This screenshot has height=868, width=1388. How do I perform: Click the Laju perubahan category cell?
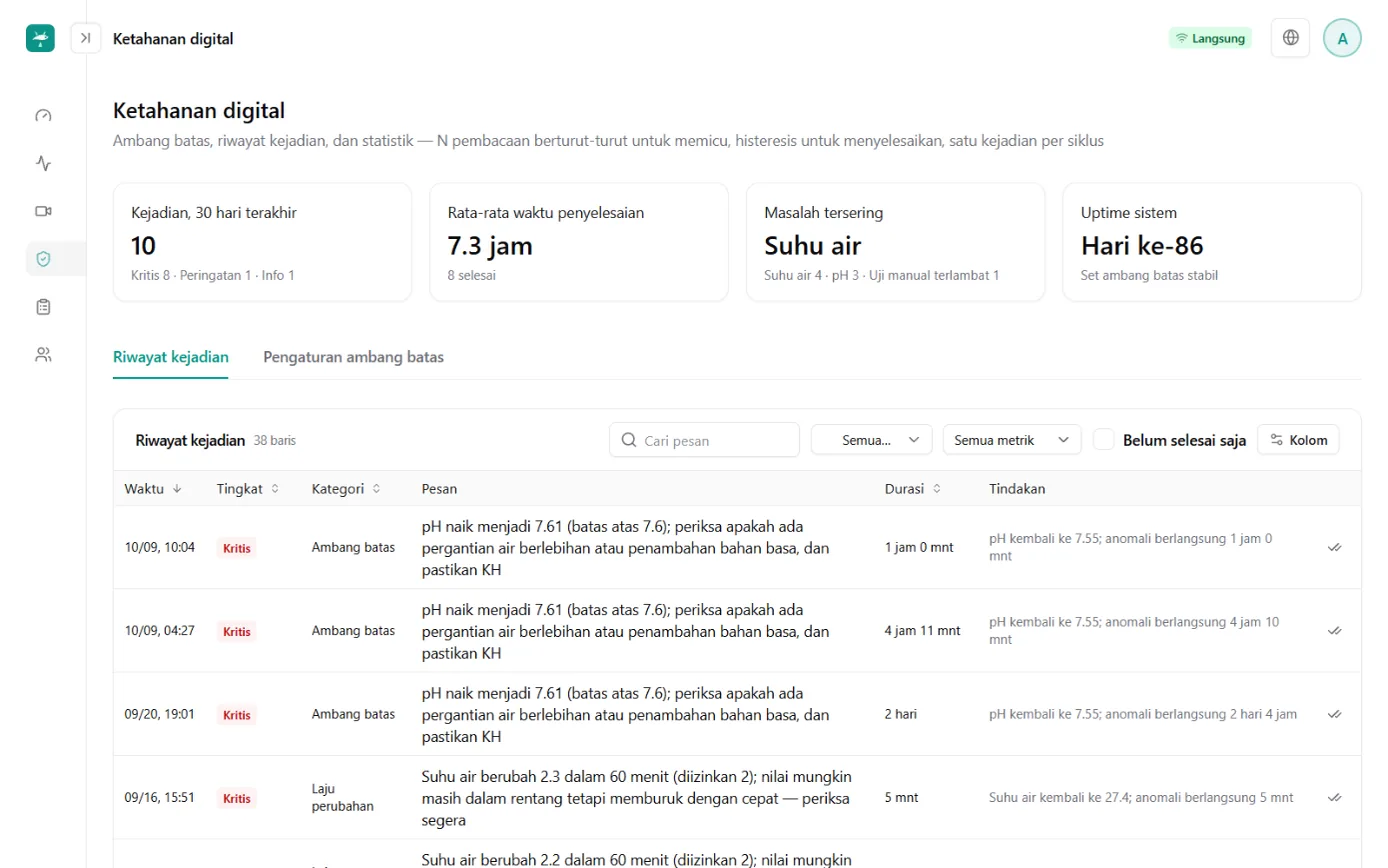342,798
